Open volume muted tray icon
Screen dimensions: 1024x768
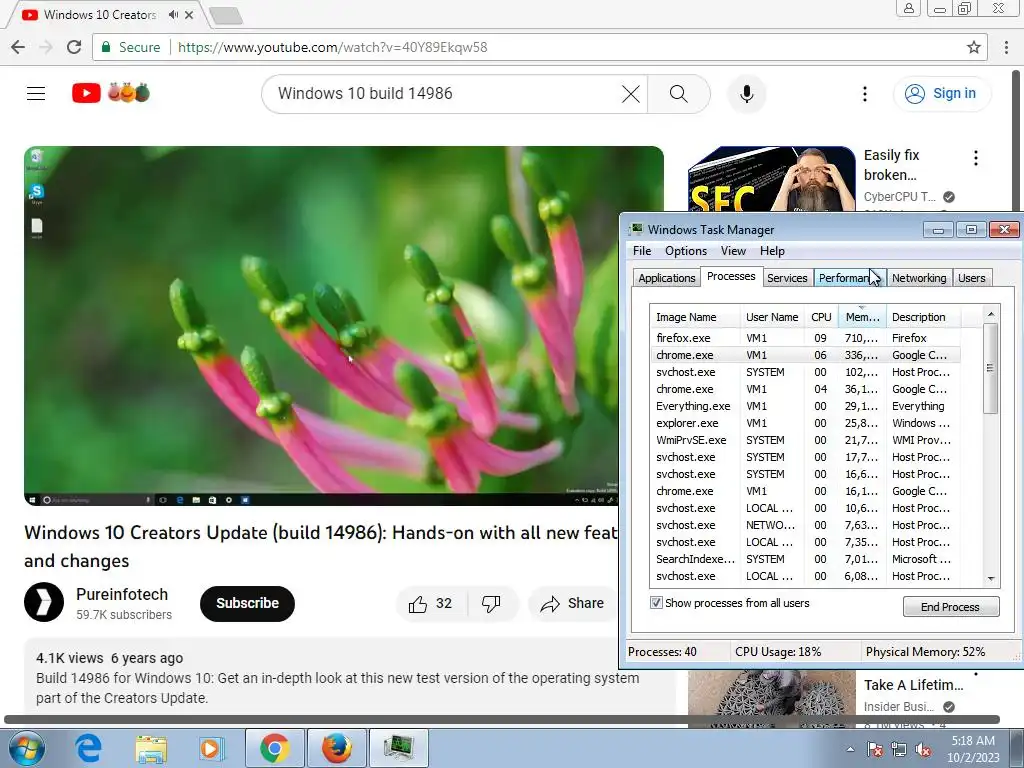point(923,749)
